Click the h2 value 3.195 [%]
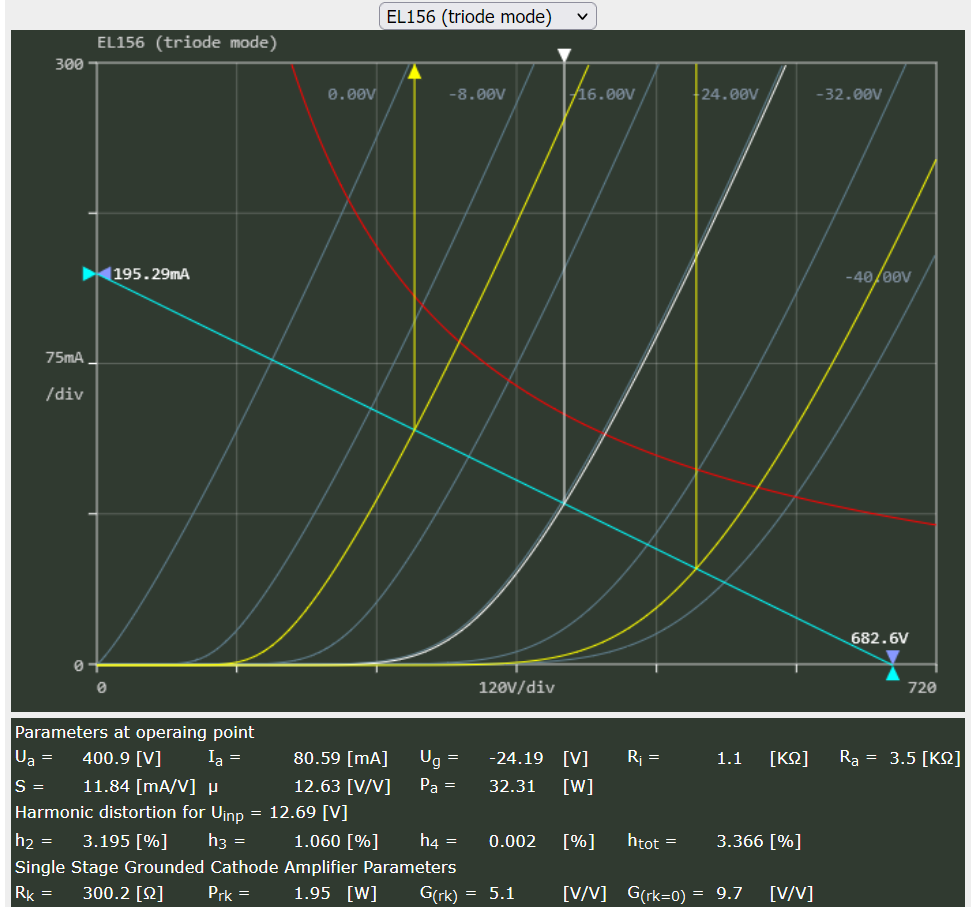This screenshot has width=978, height=907. click(125, 841)
